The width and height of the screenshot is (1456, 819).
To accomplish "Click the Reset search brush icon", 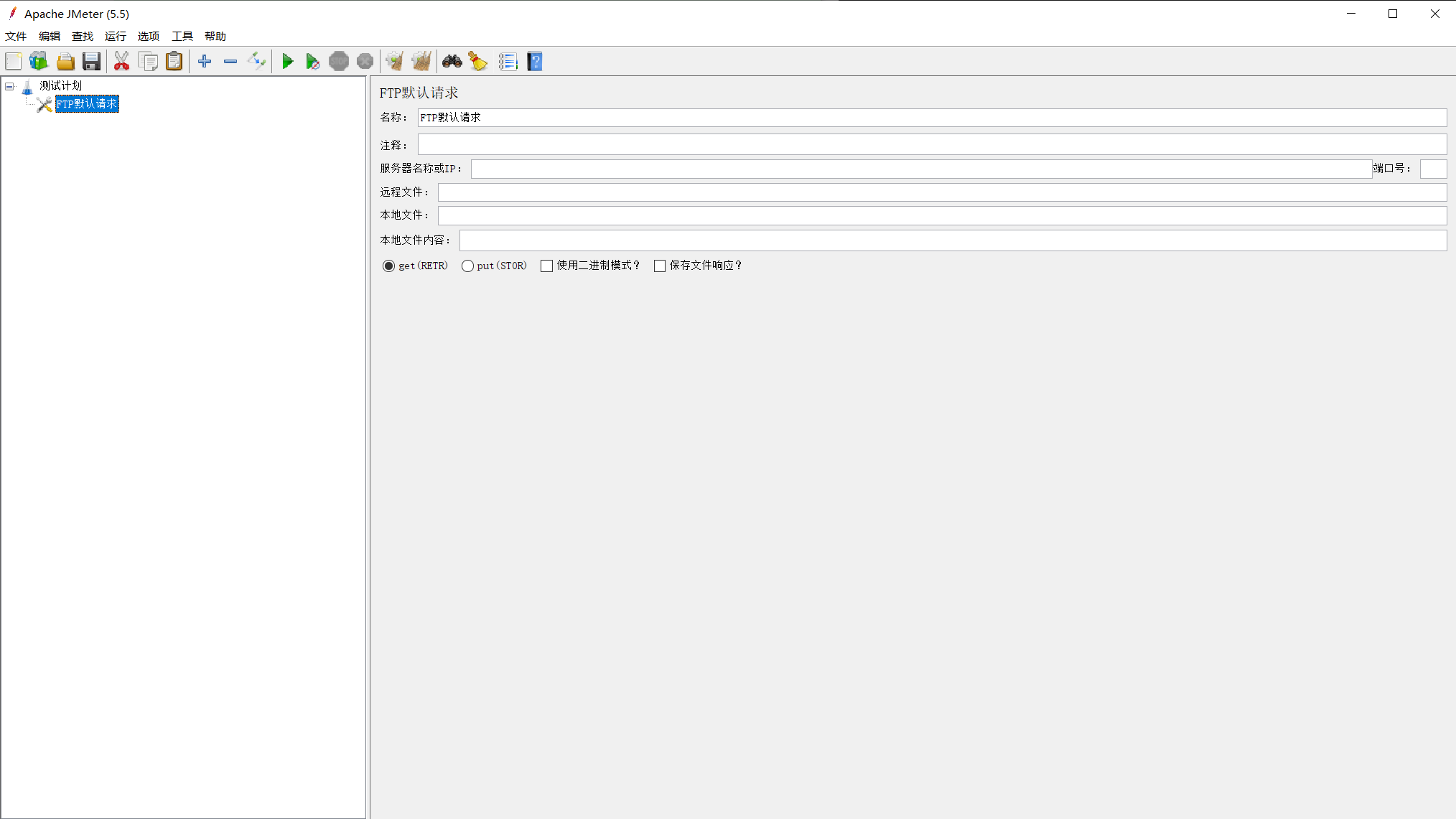I will point(478,62).
